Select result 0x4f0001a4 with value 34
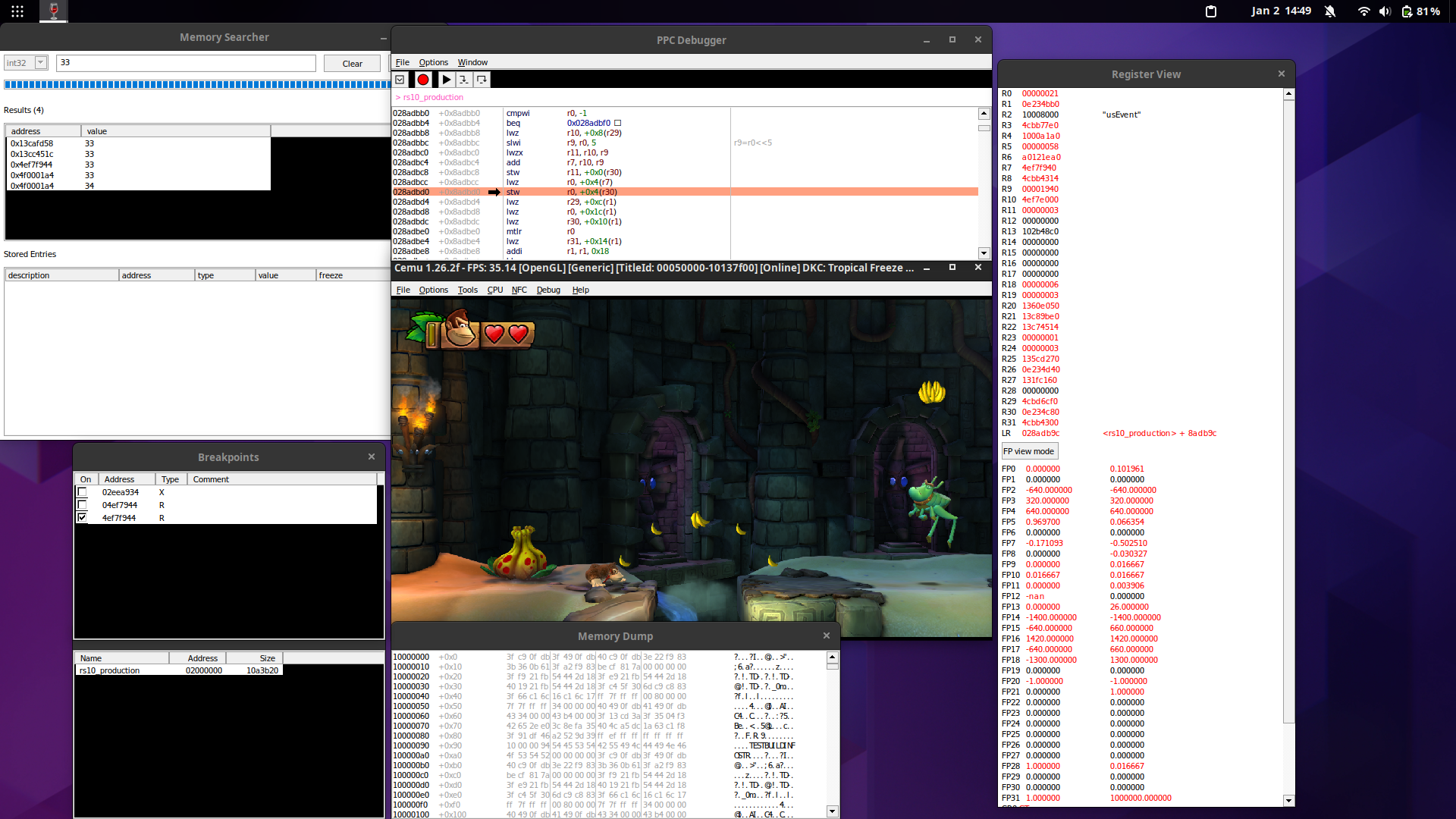 pyautogui.click(x=138, y=186)
